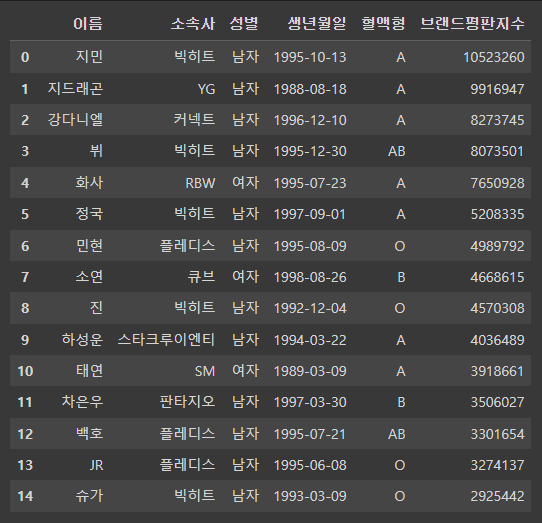Image resolution: width=542 pixels, height=523 pixels.
Task: Click the birth date 1995-12-30
Action: 310,152
